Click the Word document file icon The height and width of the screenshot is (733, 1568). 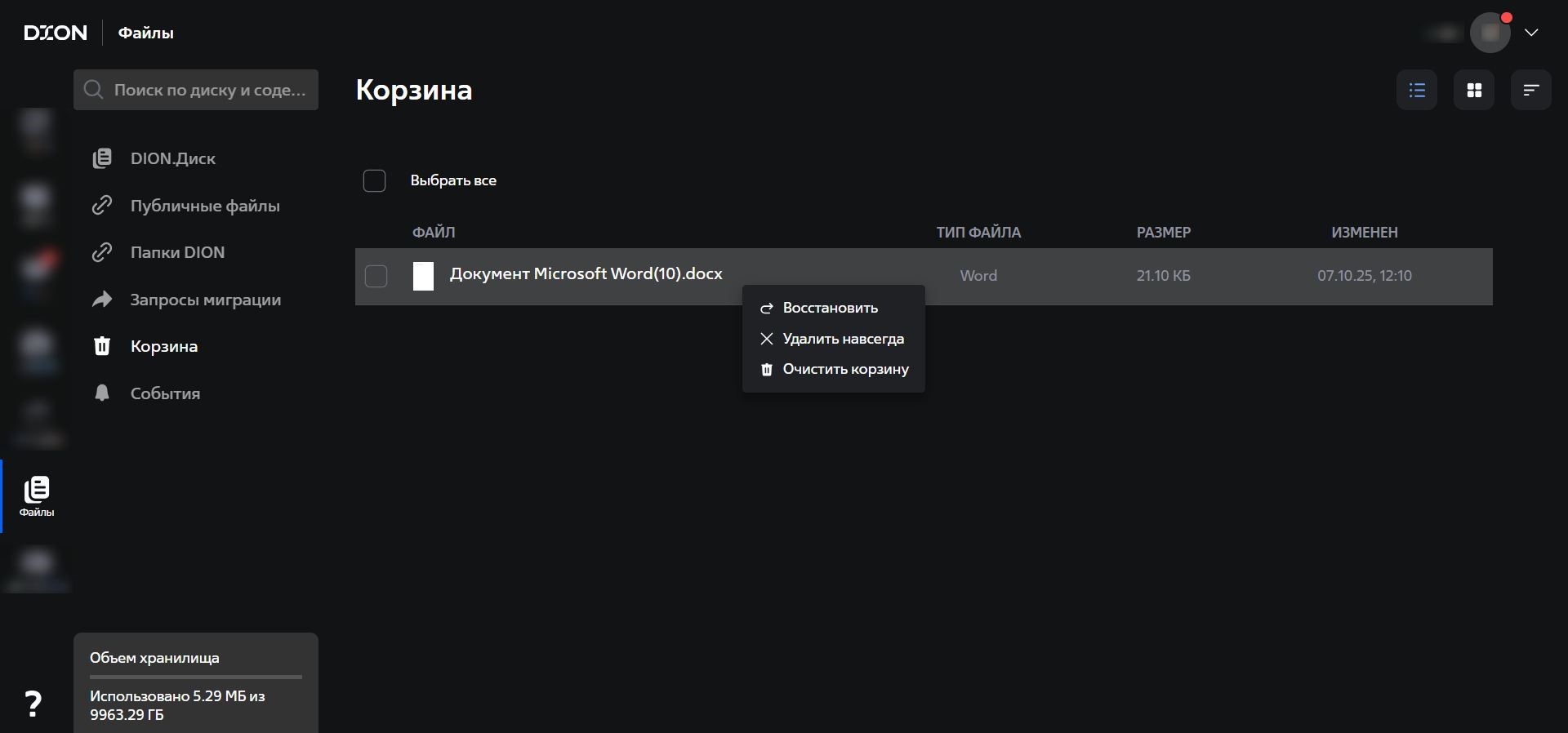423,277
